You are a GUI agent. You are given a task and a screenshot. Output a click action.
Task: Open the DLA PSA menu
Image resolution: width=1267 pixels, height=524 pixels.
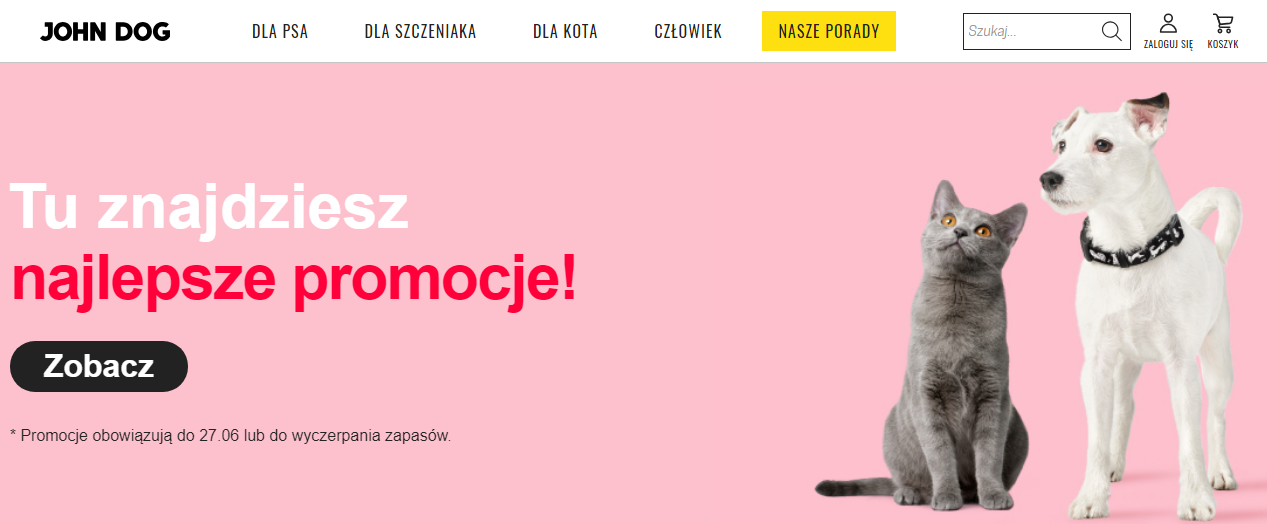[x=280, y=32]
